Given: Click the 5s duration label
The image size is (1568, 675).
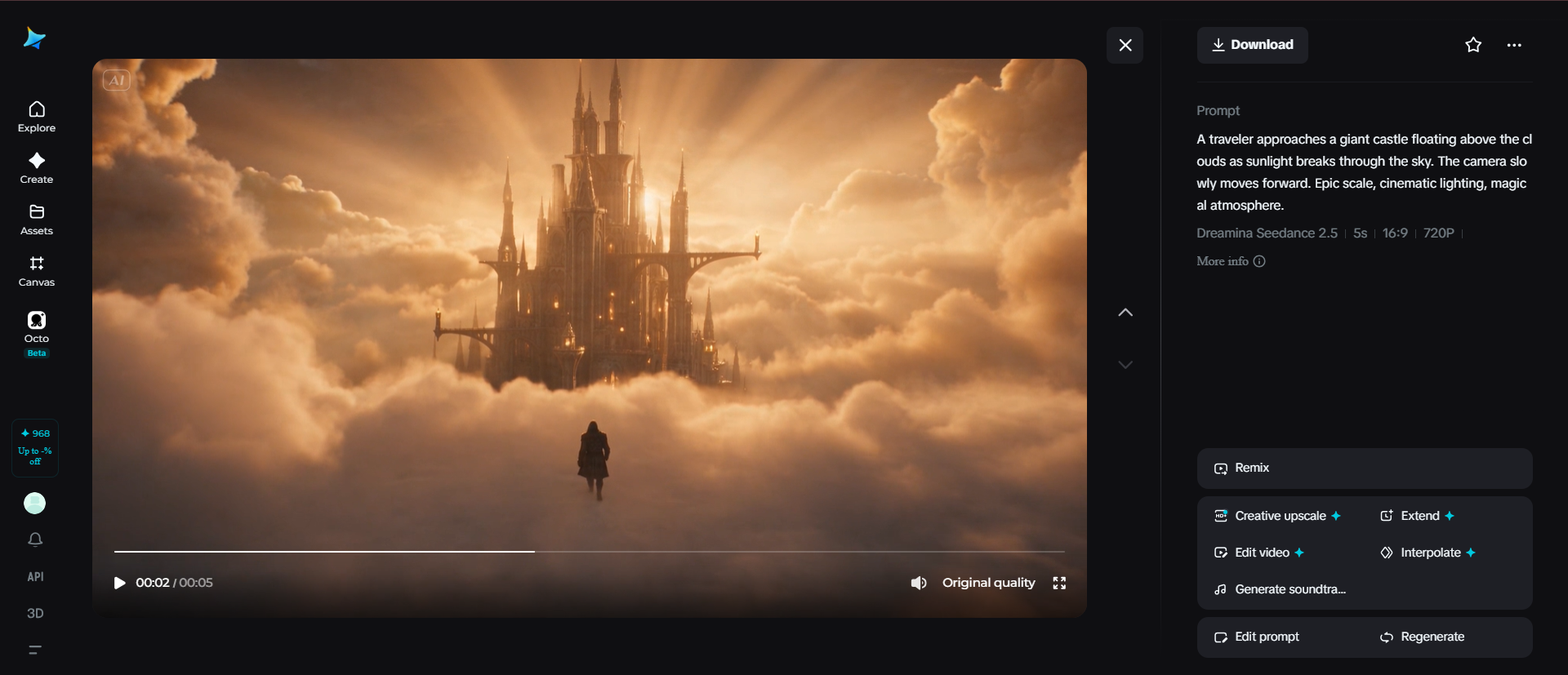Looking at the screenshot, I should click(1360, 233).
